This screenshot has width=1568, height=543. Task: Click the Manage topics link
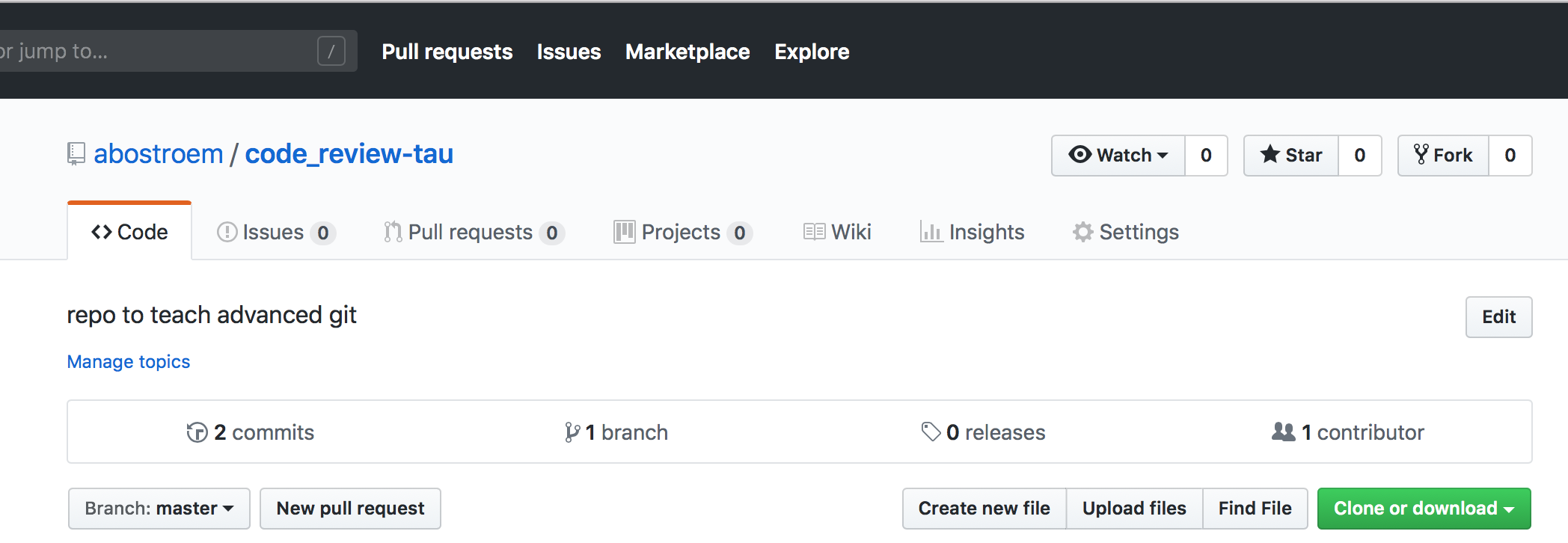tap(129, 362)
